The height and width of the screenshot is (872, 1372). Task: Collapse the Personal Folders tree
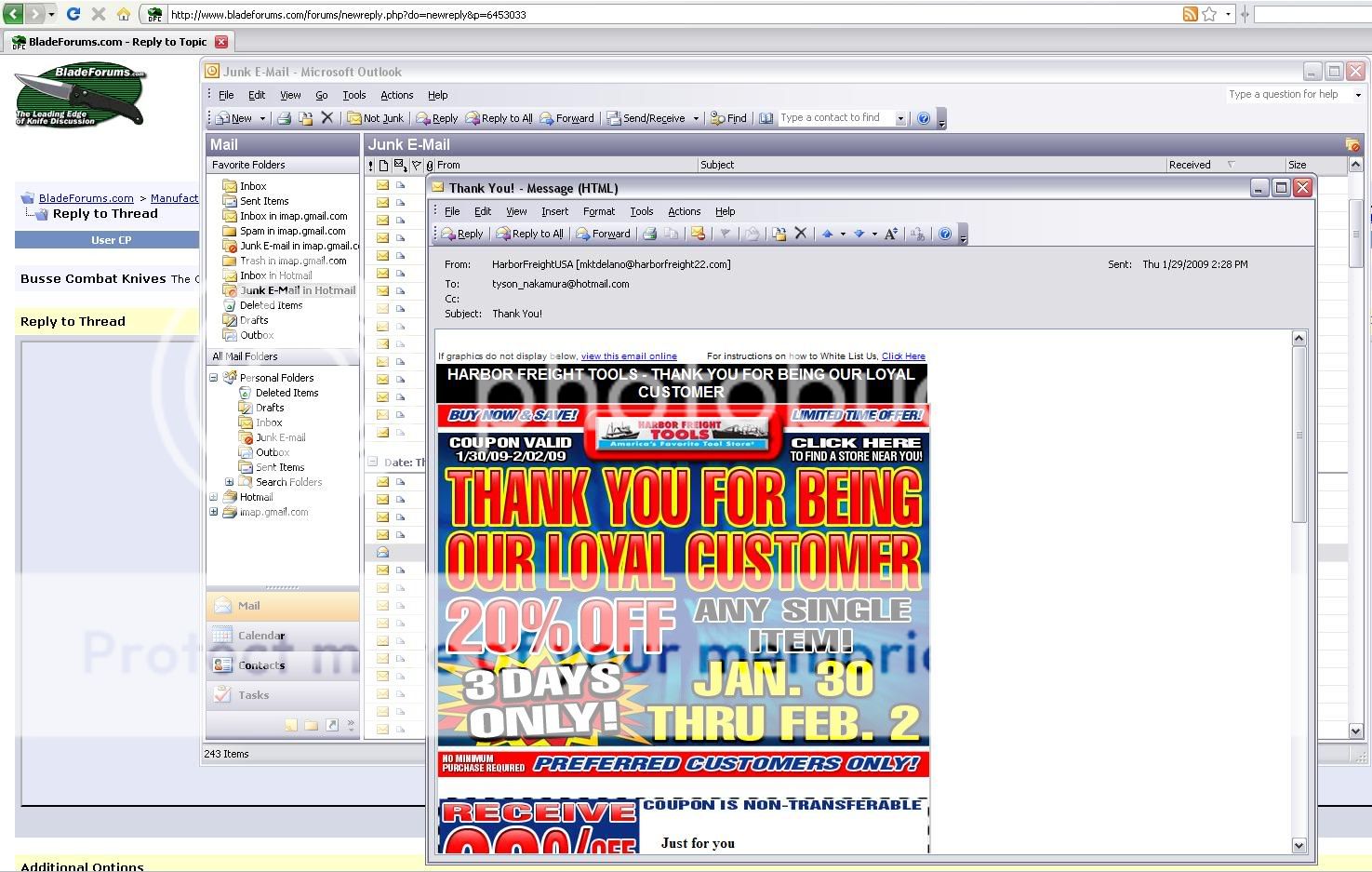click(214, 378)
